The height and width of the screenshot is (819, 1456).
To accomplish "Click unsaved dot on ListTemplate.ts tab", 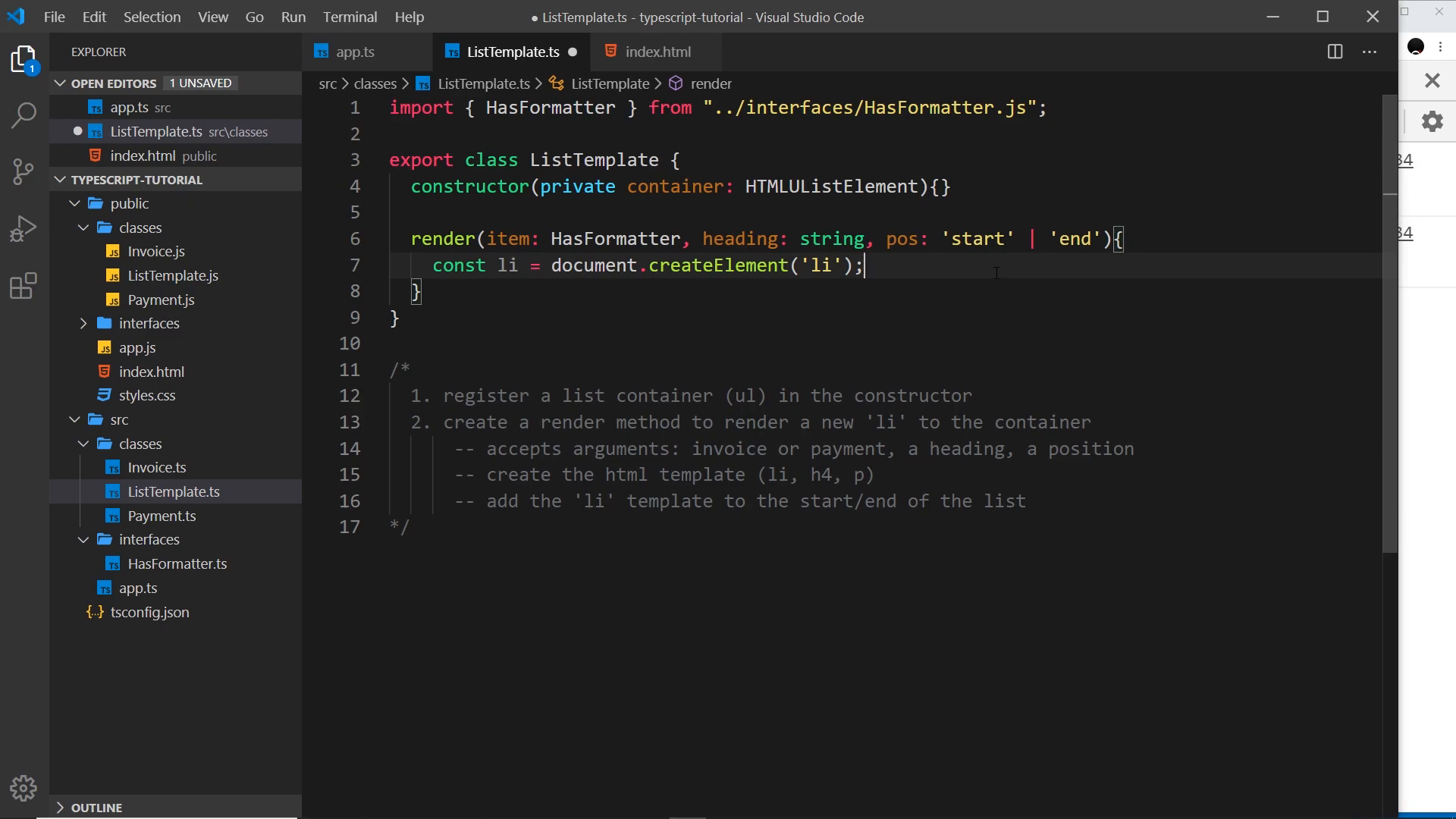I will pyautogui.click(x=573, y=52).
